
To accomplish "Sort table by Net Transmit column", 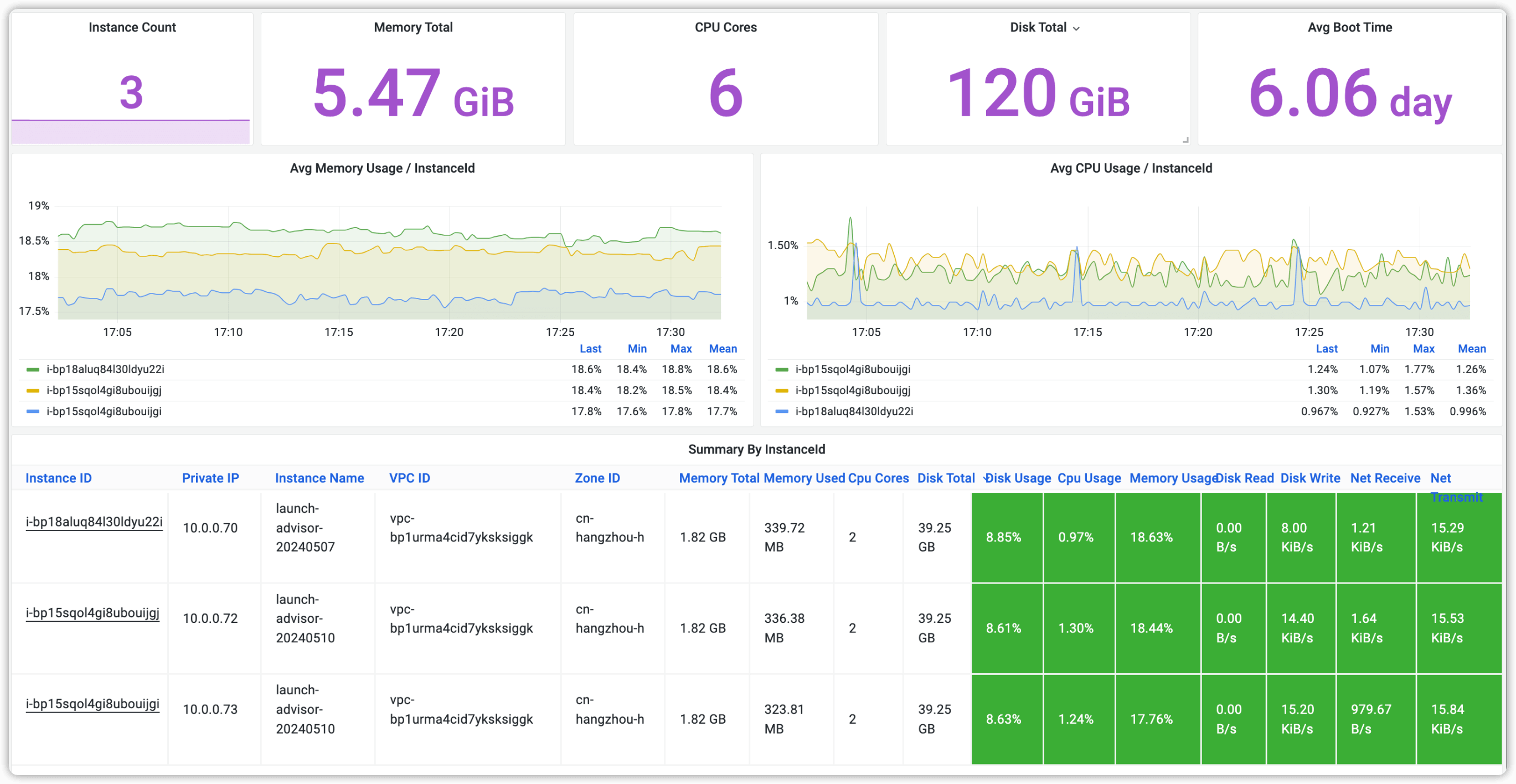I will [1456, 488].
